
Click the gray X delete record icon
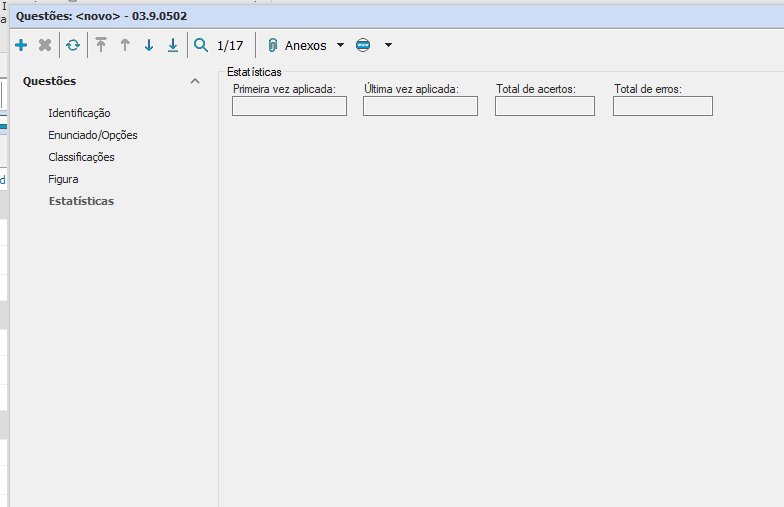pos(45,45)
